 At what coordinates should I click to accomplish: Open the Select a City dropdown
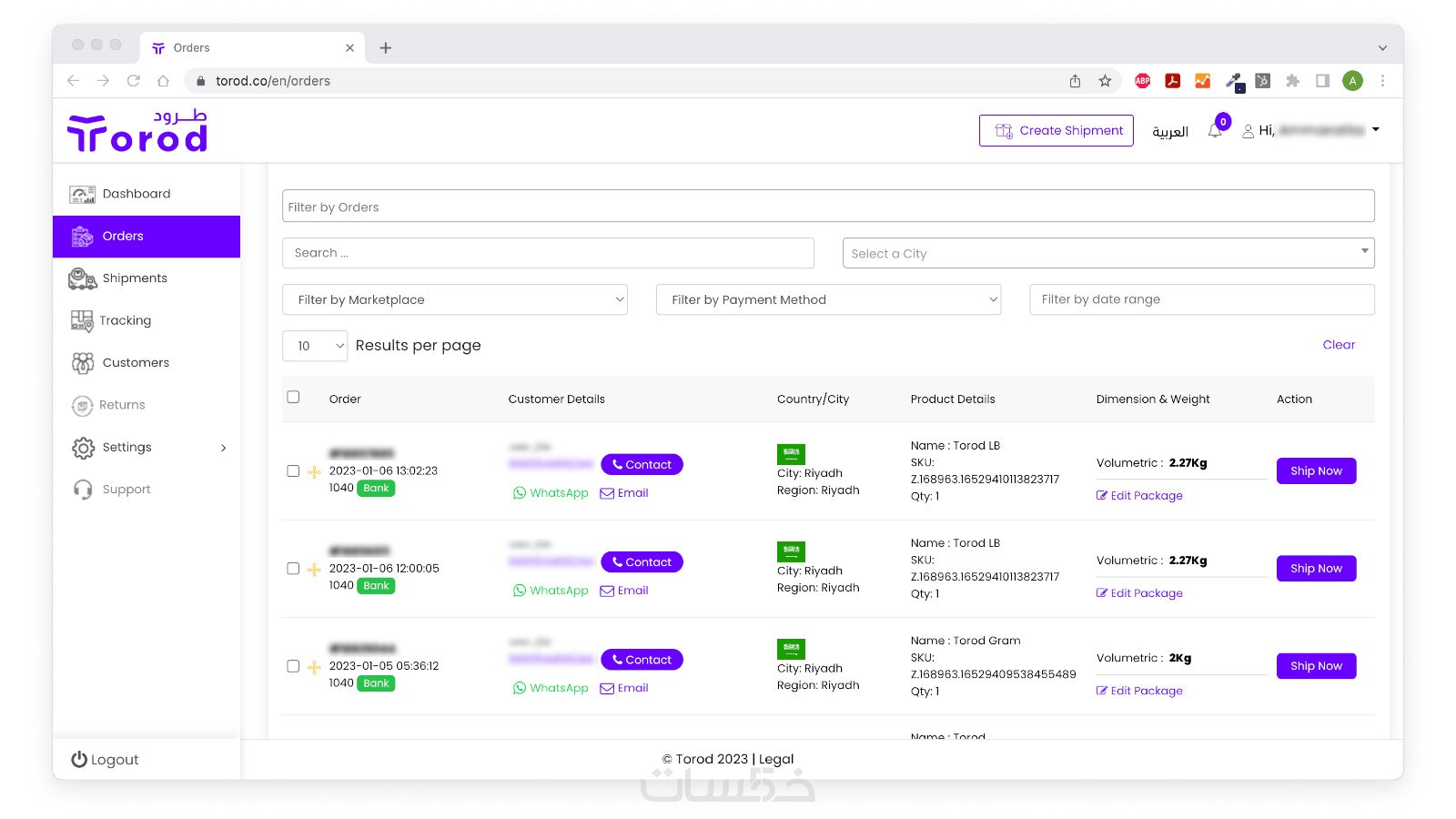1107,254
